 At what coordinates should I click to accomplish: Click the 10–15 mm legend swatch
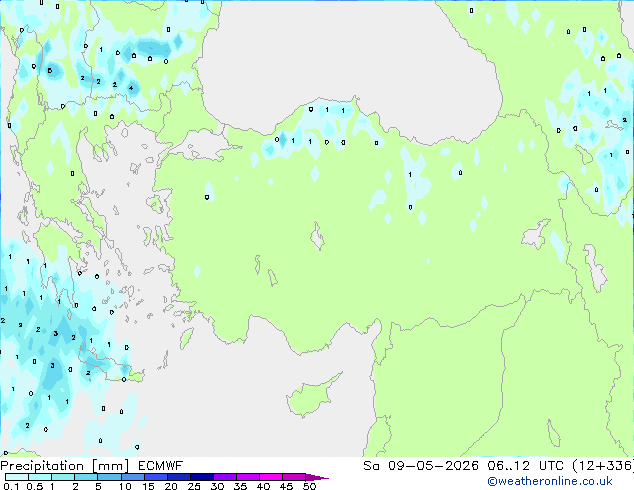tap(132, 477)
